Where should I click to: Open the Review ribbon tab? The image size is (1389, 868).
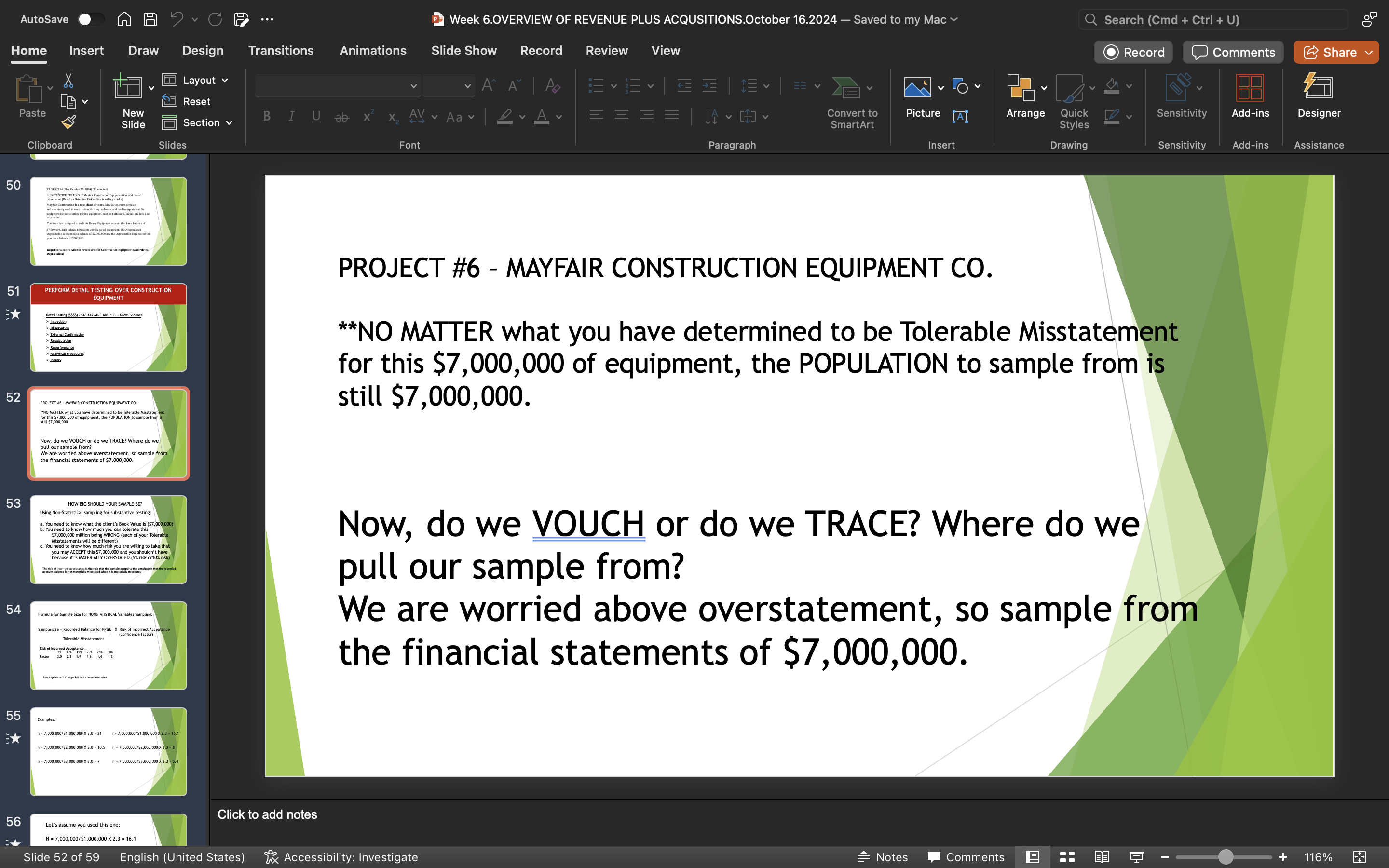[607, 51]
